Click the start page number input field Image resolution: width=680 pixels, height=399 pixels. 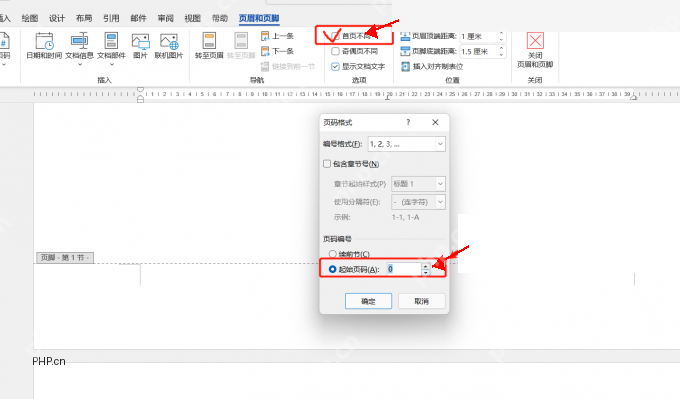click(x=404, y=269)
